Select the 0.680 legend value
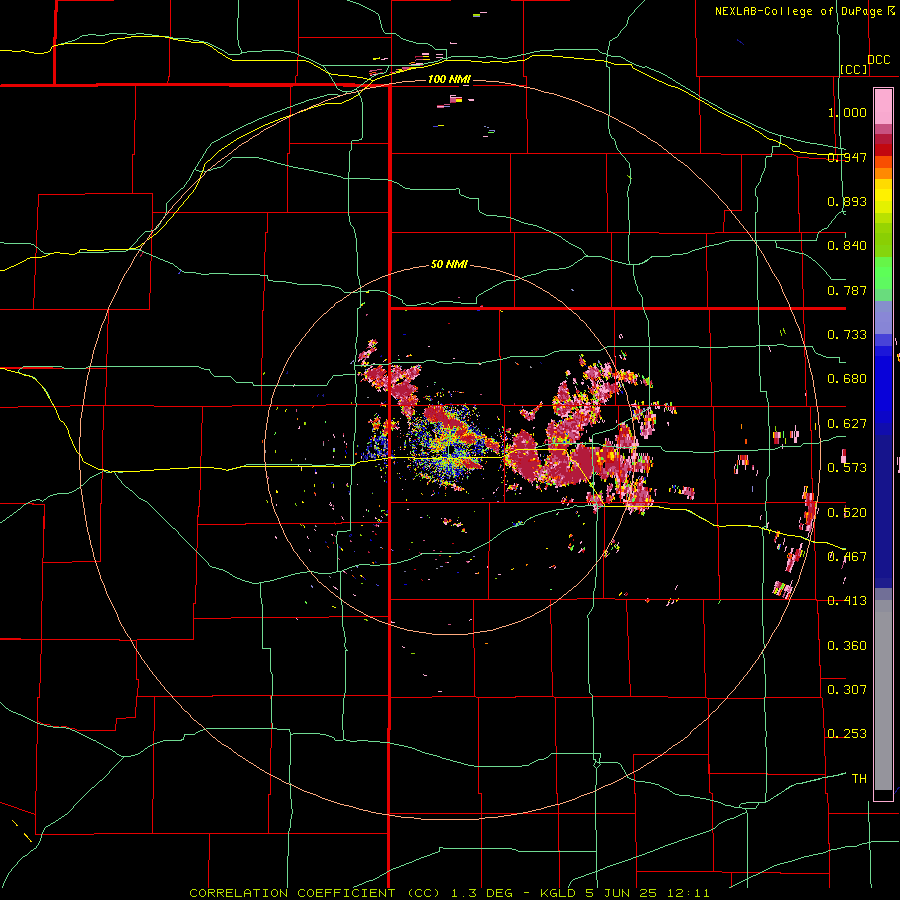 tap(847, 379)
